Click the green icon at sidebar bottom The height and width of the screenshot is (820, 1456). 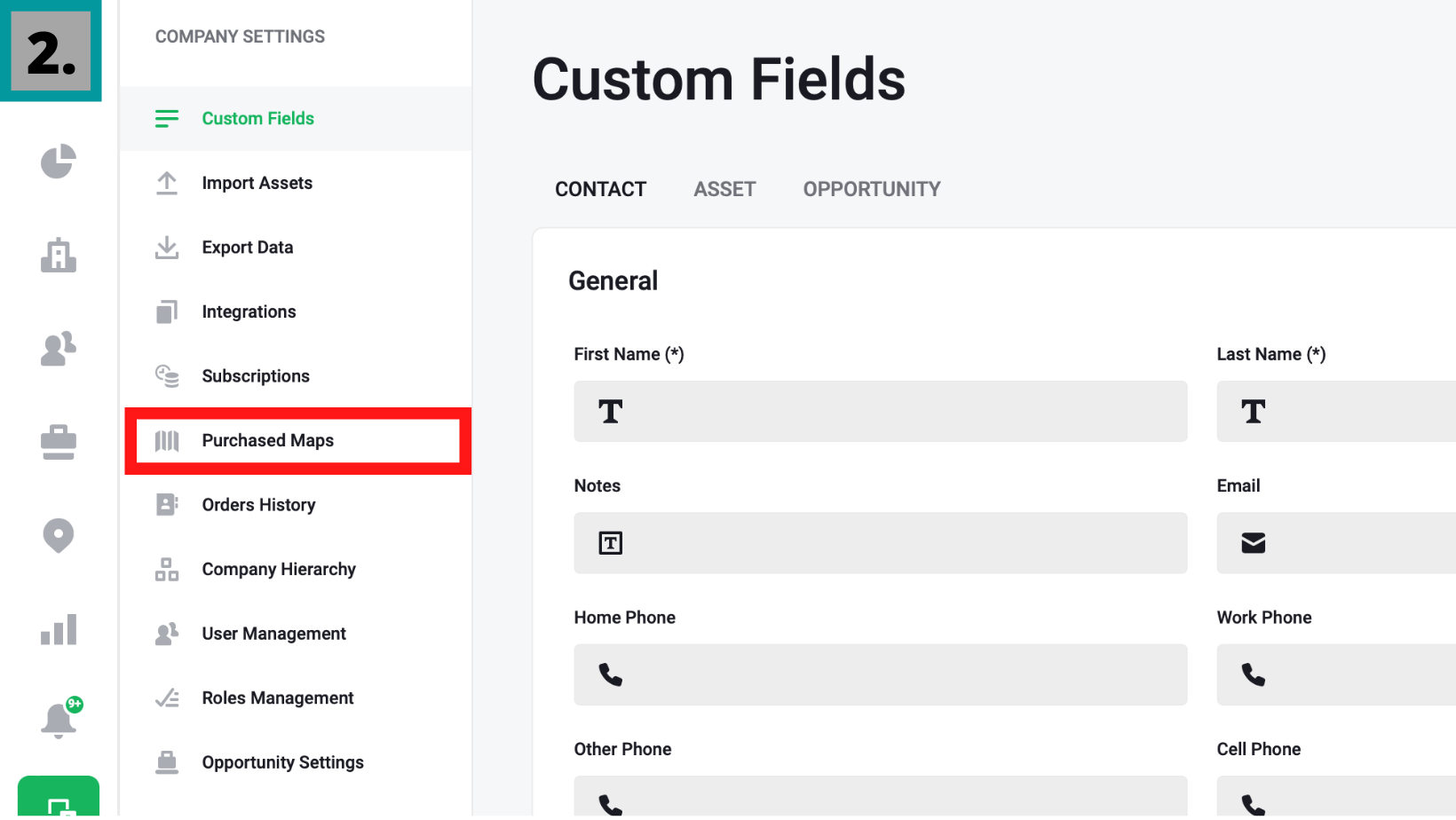click(59, 799)
